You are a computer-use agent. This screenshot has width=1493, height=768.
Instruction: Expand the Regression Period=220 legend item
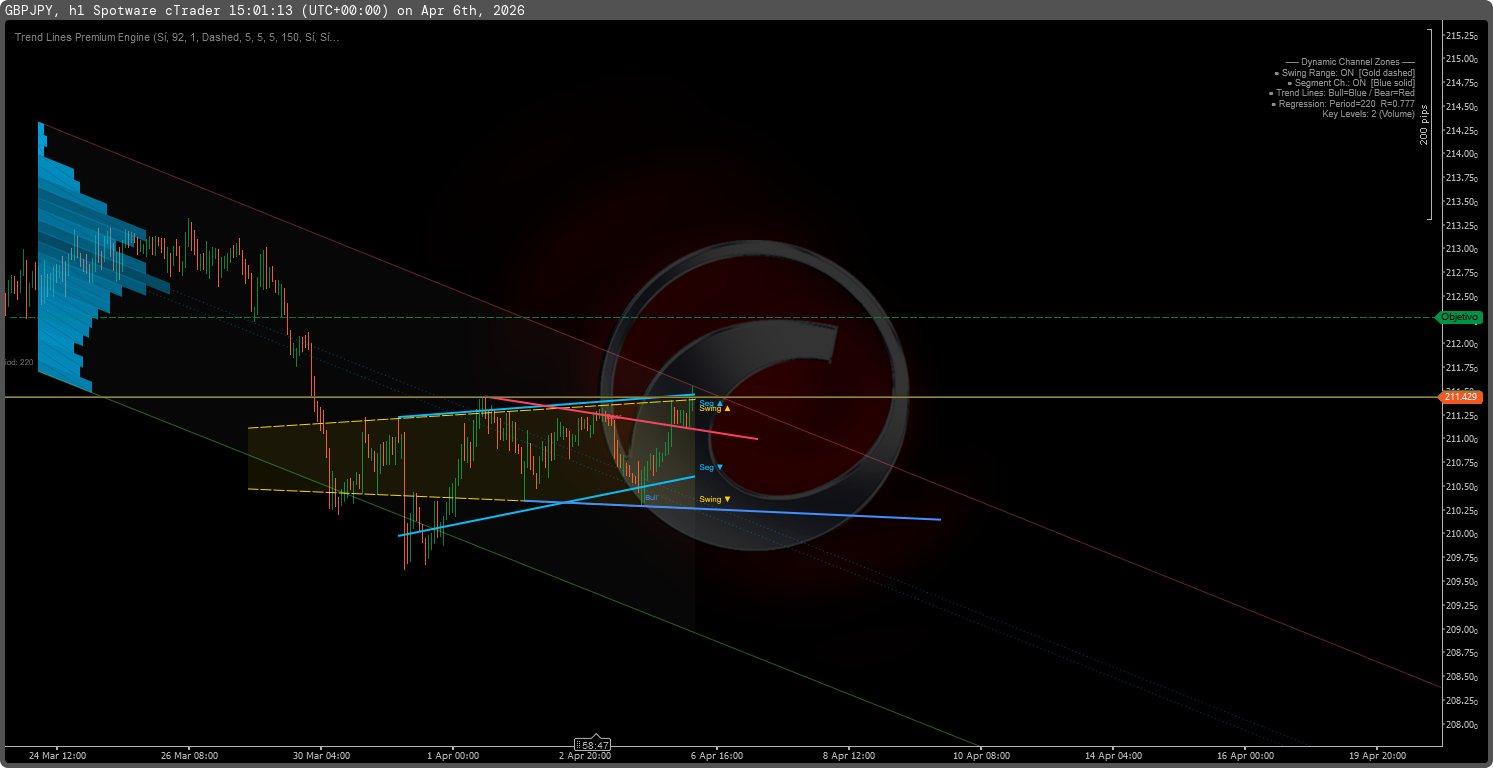coord(1346,103)
